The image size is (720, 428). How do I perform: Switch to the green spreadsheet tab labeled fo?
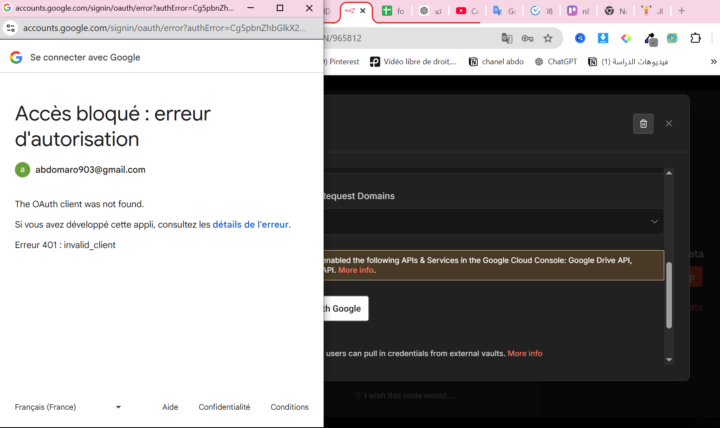tap(393, 11)
